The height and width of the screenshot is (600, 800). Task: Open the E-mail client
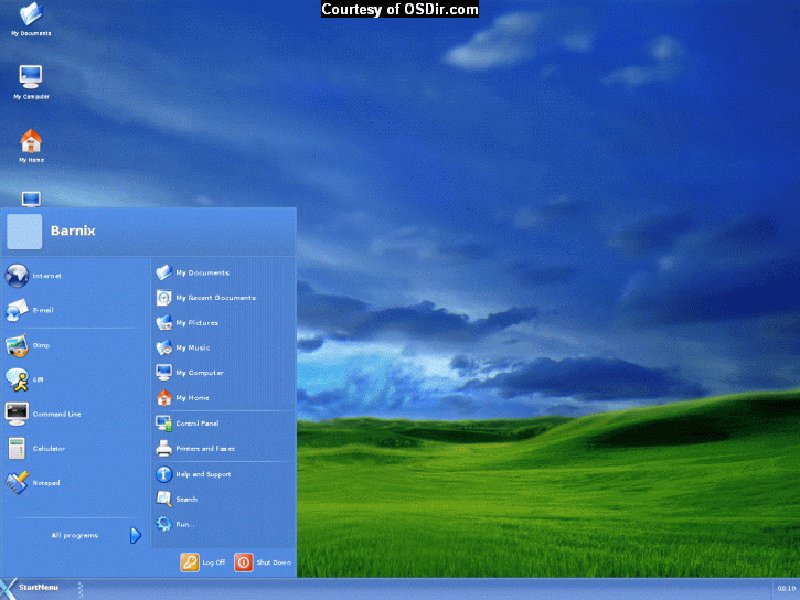click(x=44, y=310)
